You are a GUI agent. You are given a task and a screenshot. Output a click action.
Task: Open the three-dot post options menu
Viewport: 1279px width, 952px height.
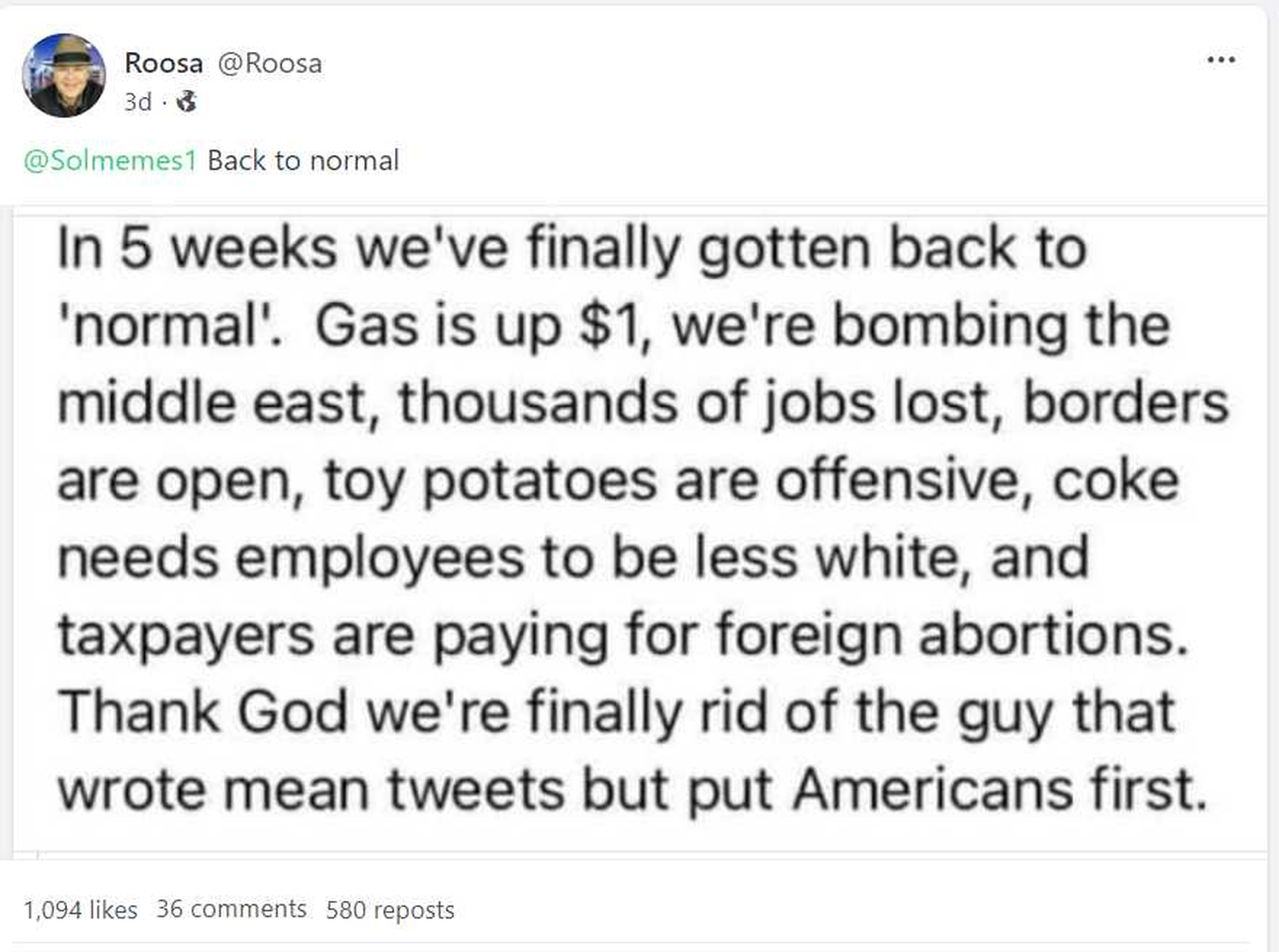point(1220,60)
